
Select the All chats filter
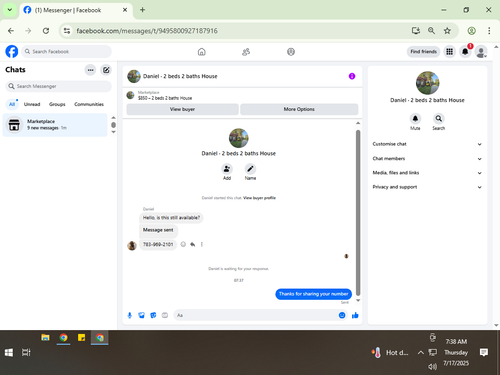[12, 104]
